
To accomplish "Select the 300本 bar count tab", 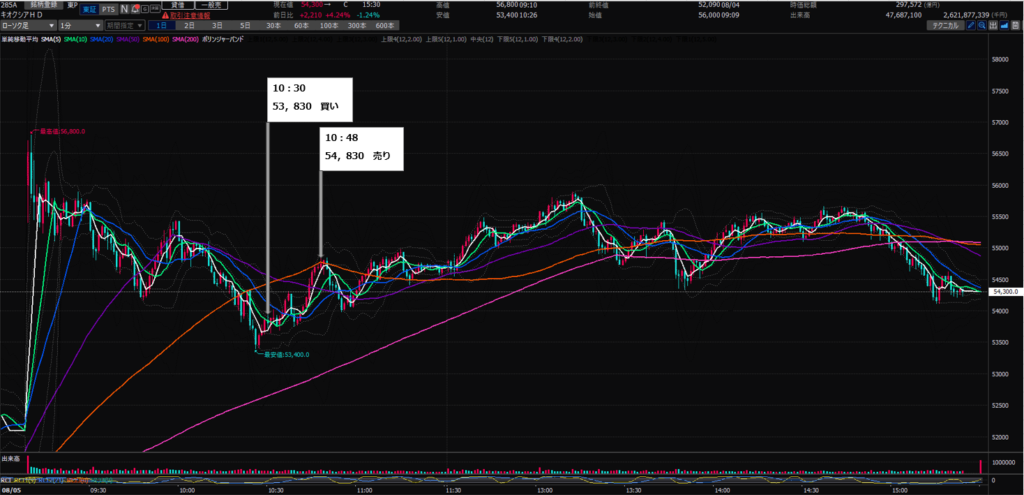I will (x=357, y=25).
